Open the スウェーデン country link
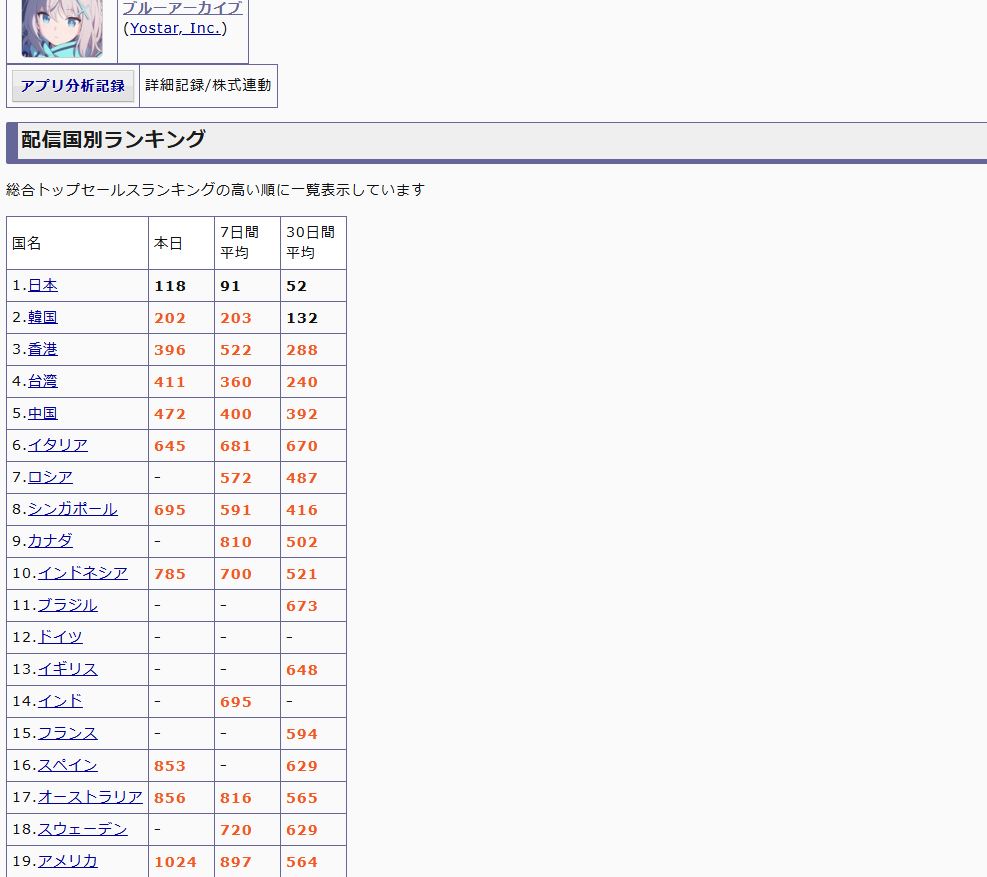Viewport: 987px width, 877px height. pyautogui.click(x=82, y=829)
